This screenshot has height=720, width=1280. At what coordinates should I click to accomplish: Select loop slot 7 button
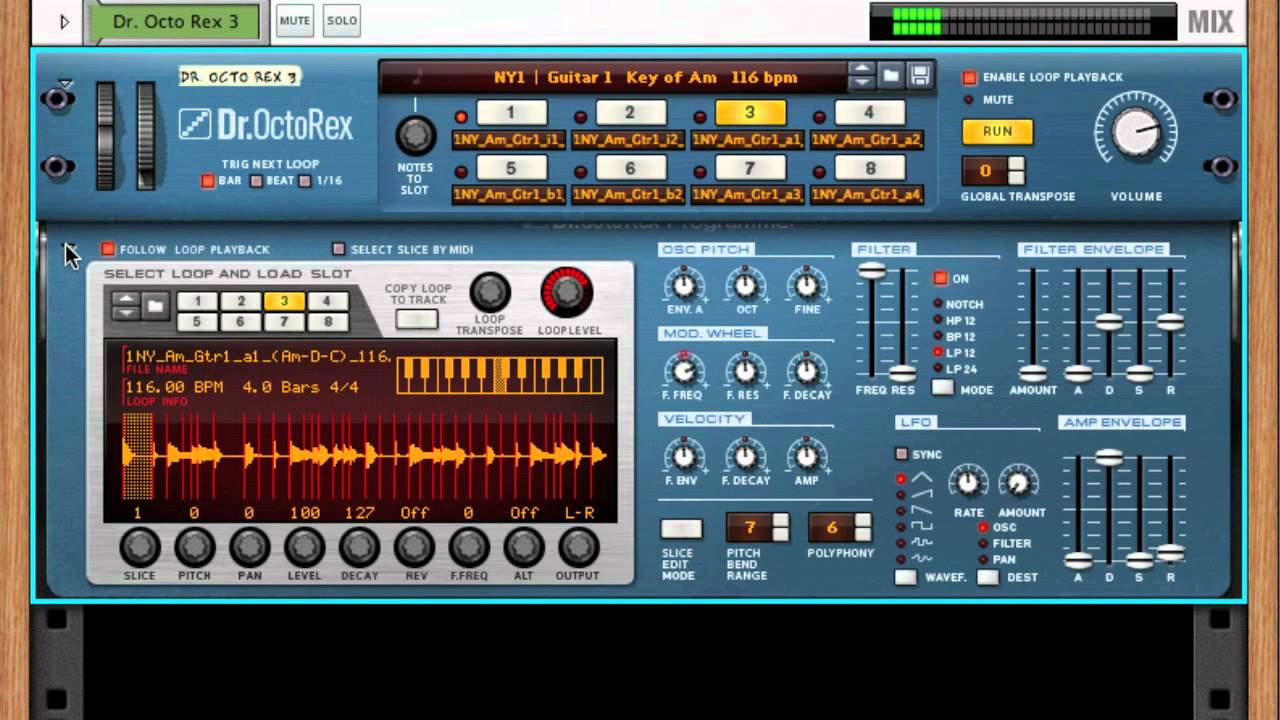(x=750, y=168)
